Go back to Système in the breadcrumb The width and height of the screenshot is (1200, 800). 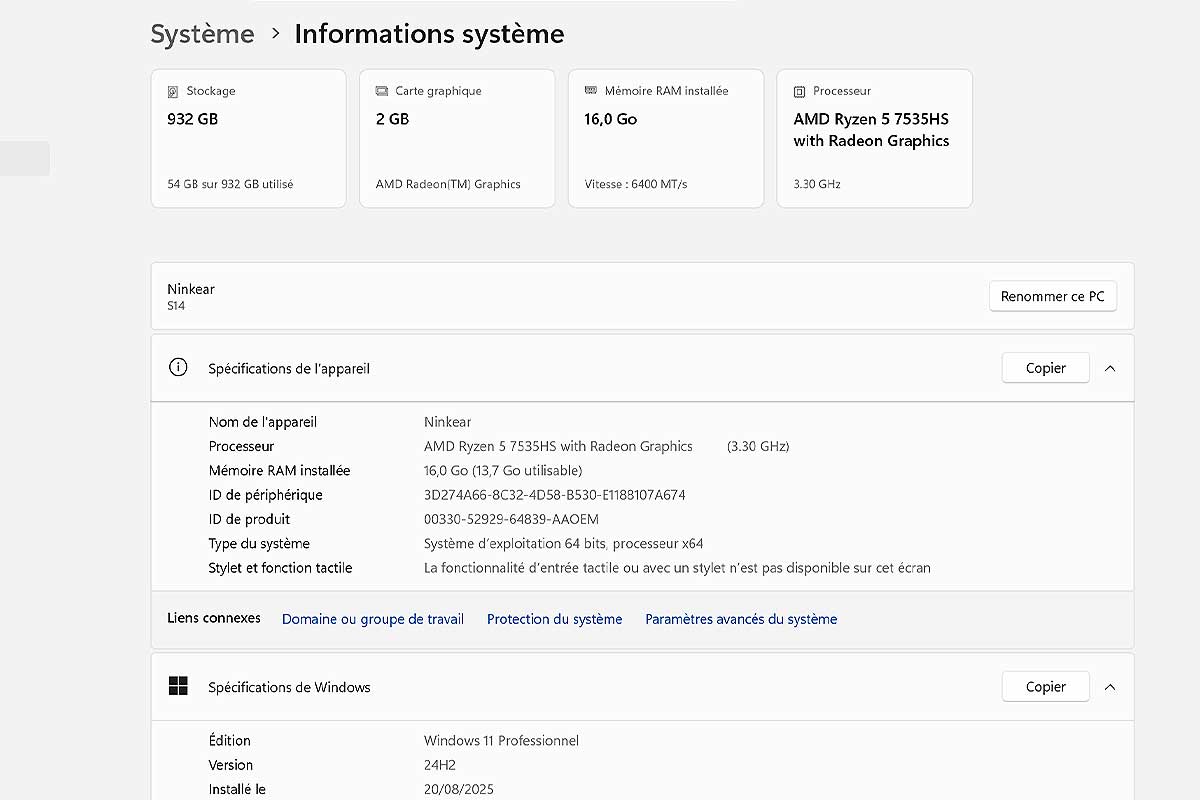[203, 34]
